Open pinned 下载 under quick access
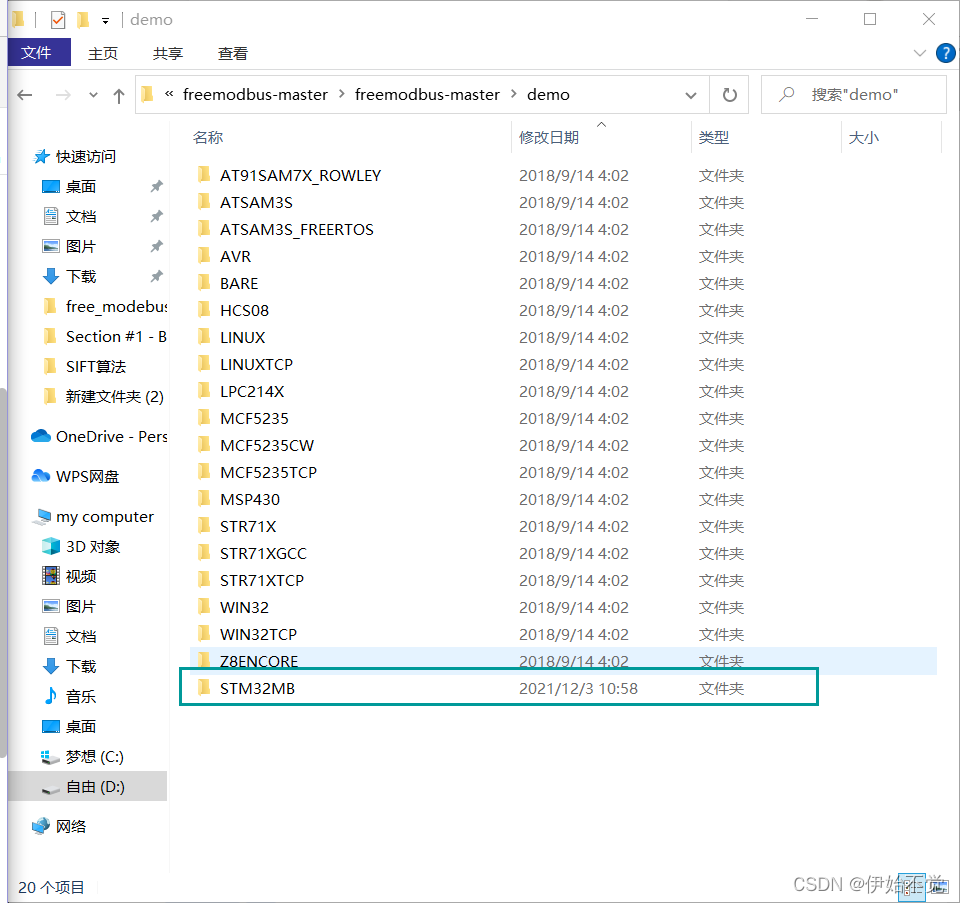The image size is (960, 903). 81,276
